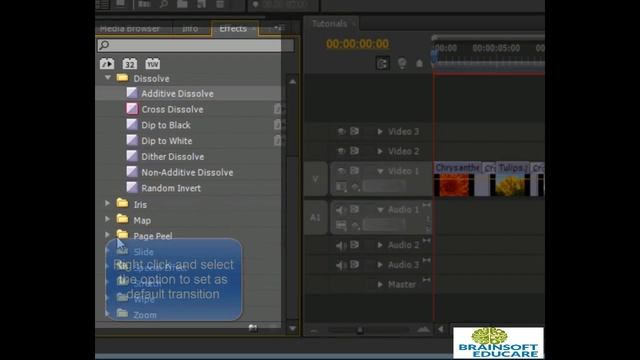Click the A1 source track indicator
The height and width of the screenshot is (360, 640).
[x=316, y=218]
